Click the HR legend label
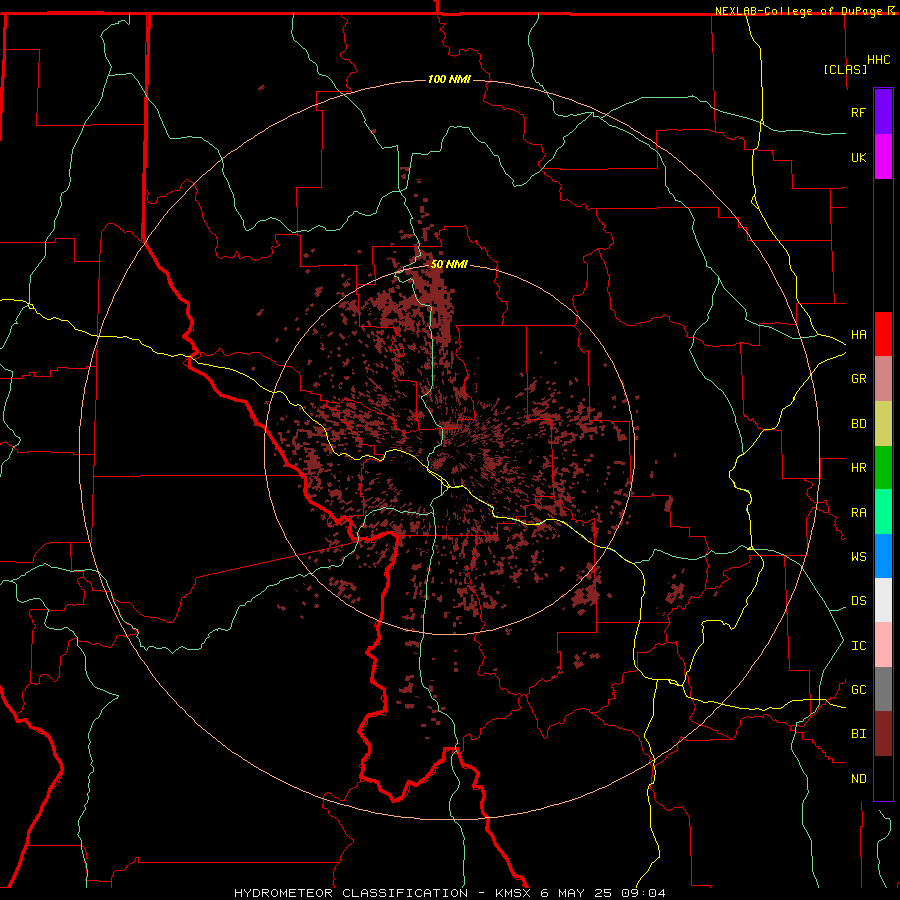 coord(859,468)
